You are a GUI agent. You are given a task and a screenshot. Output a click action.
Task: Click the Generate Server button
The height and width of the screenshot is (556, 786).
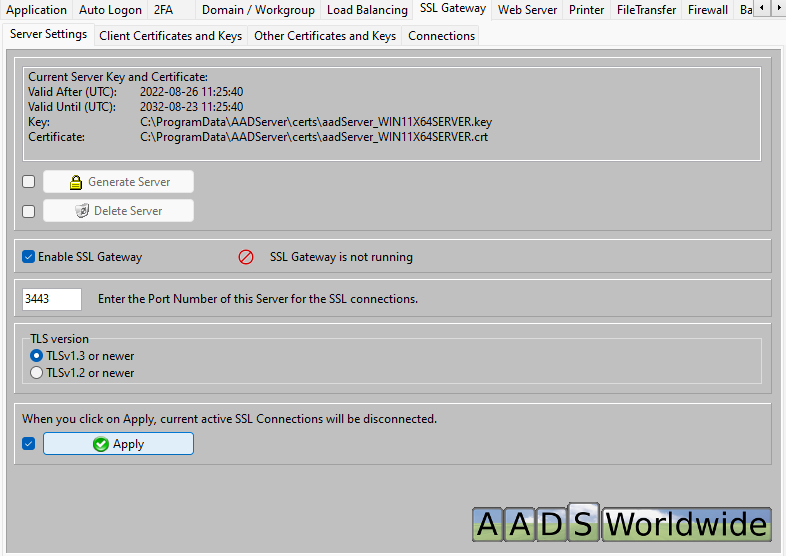tap(118, 182)
